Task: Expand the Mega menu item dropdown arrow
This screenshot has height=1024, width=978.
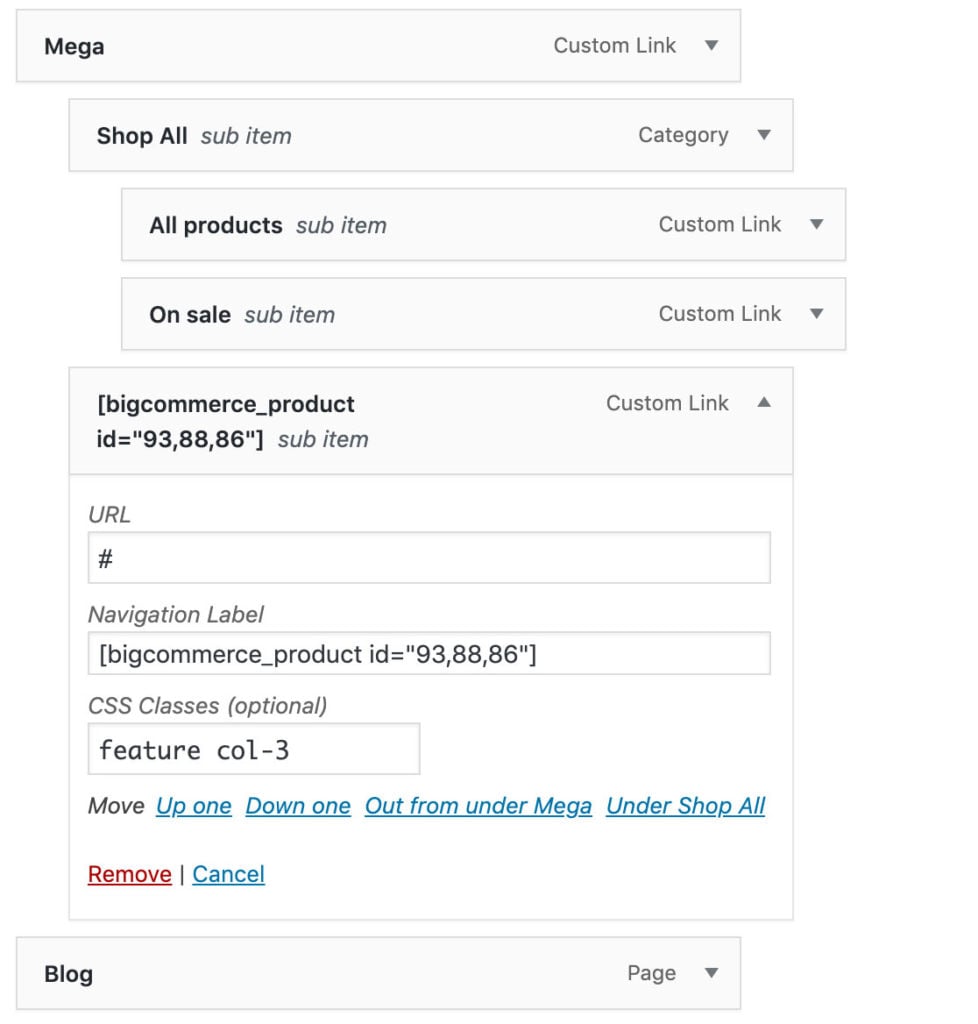Action: coord(710,45)
